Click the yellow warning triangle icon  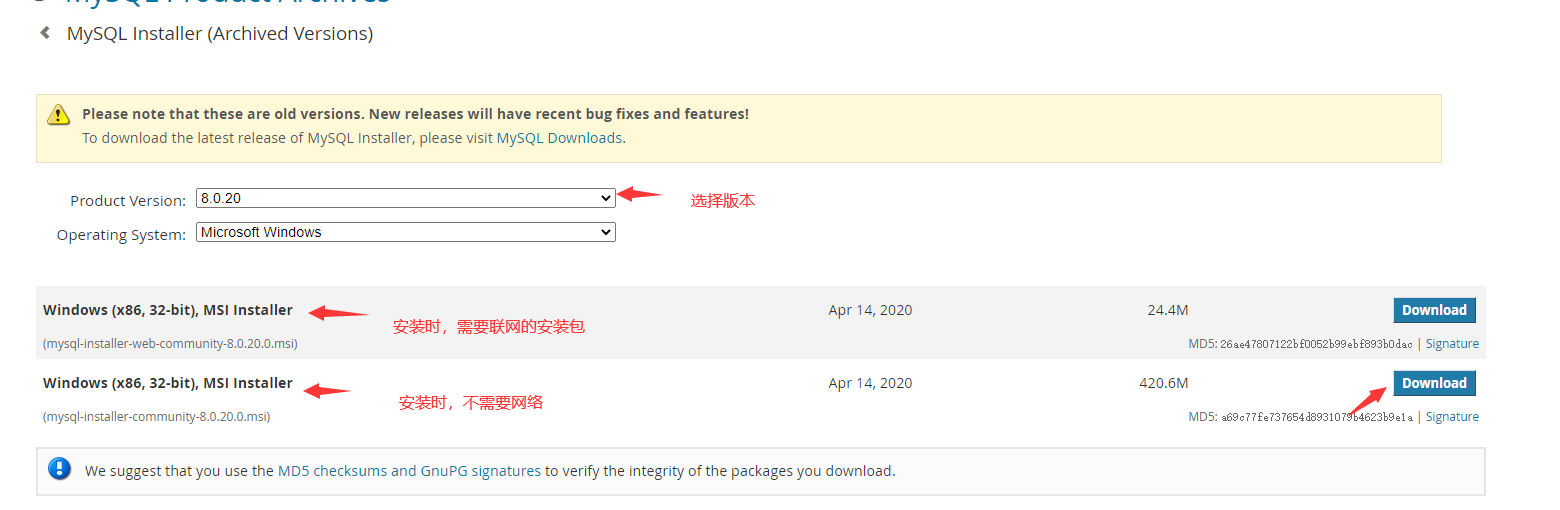tap(59, 114)
